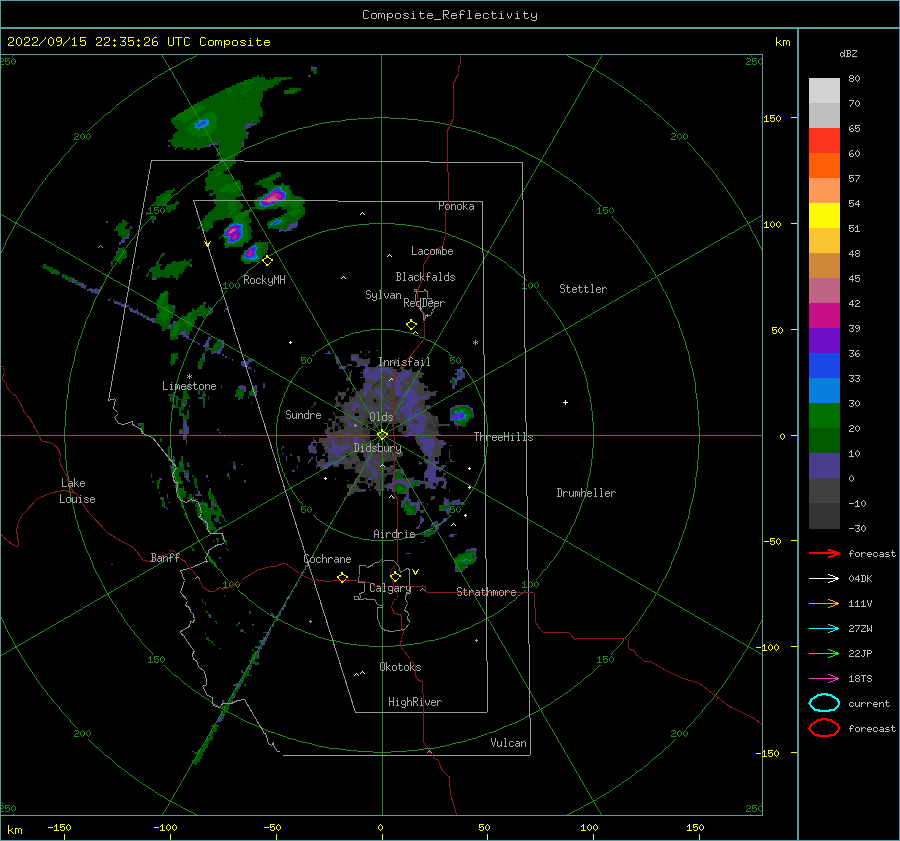
Task: Click the yellow diamond marker below RedDeer
Action: point(411,325)
